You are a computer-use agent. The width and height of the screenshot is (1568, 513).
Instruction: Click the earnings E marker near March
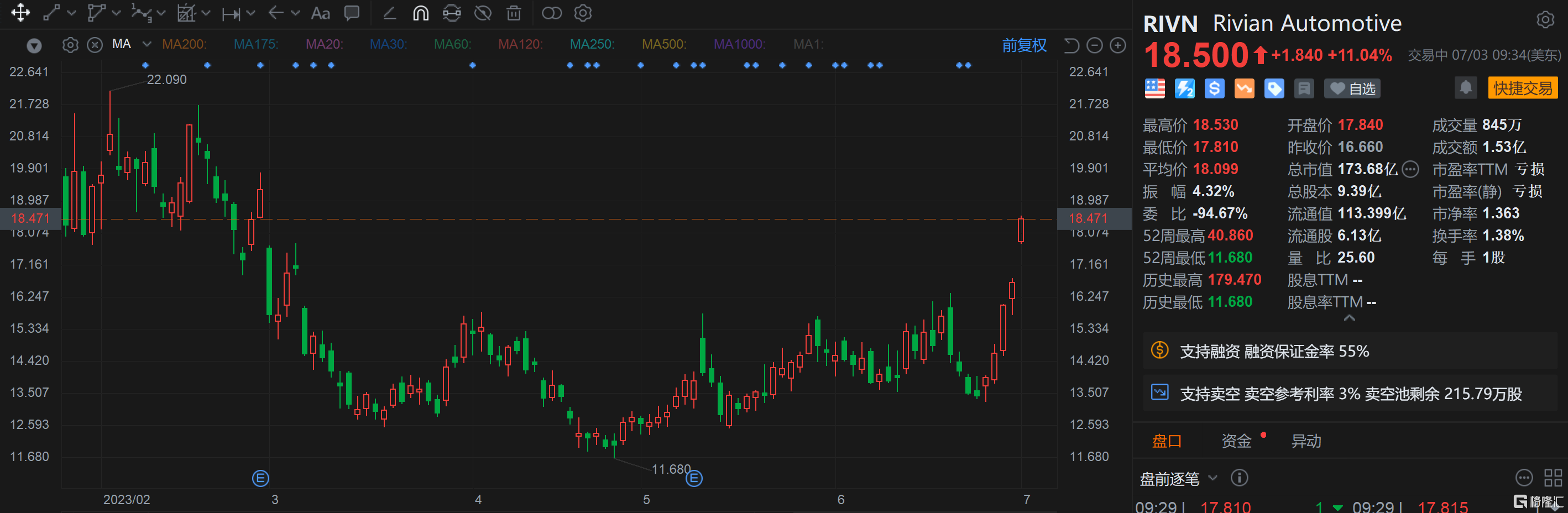point(260,478)
